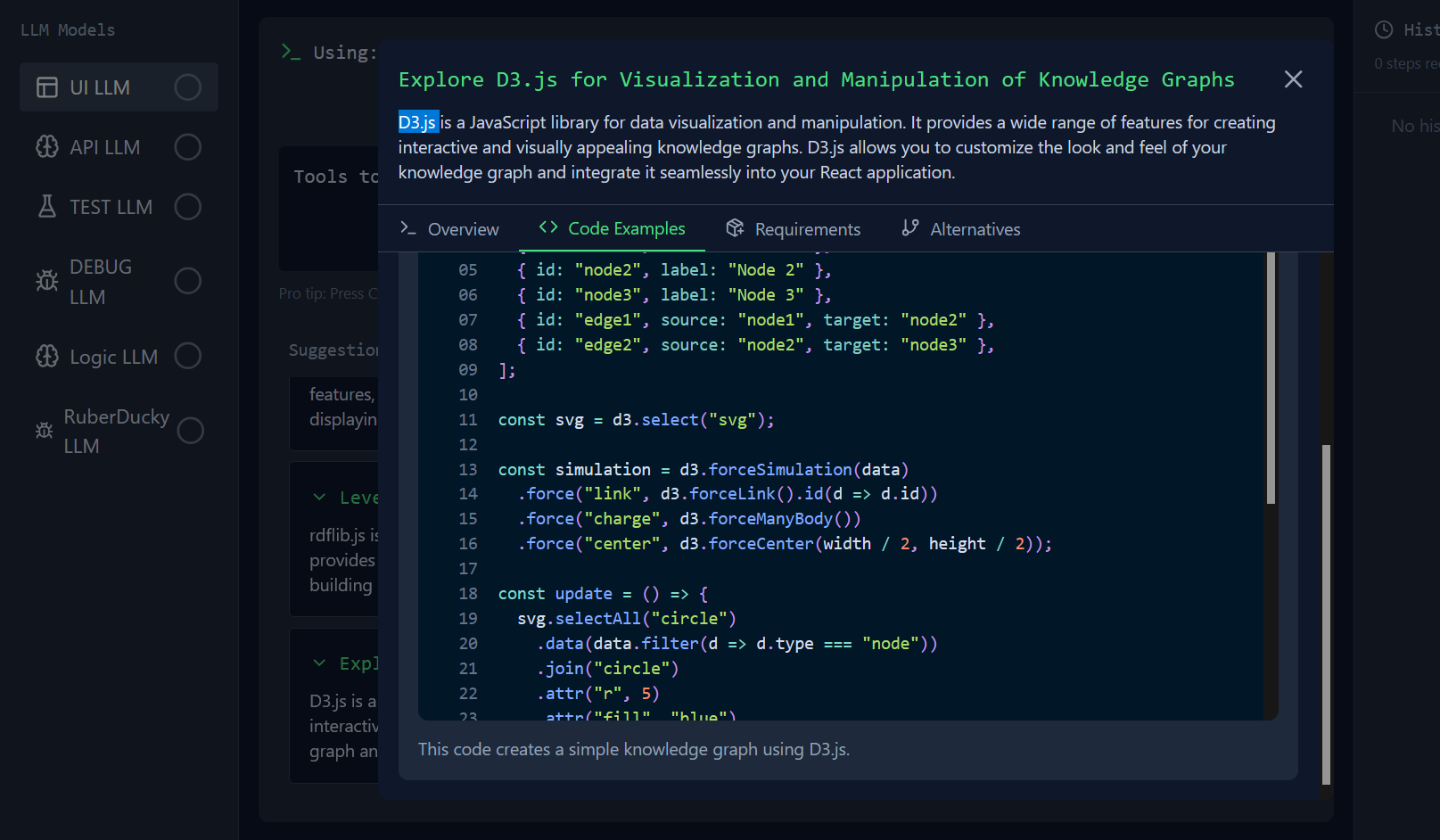This screenshot has height=840, width=1440.
Task: Choose the Logic LLM model entry
Action: [x=119, y=357]
